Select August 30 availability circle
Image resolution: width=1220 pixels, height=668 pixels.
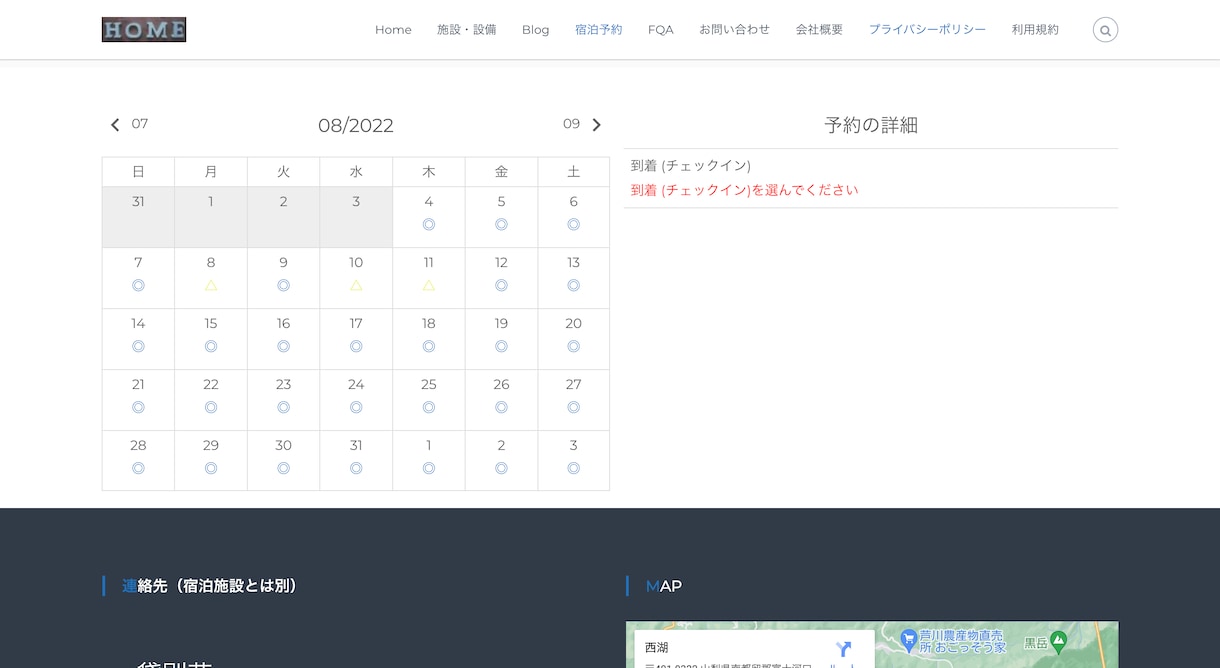click(x=284, y=469)
